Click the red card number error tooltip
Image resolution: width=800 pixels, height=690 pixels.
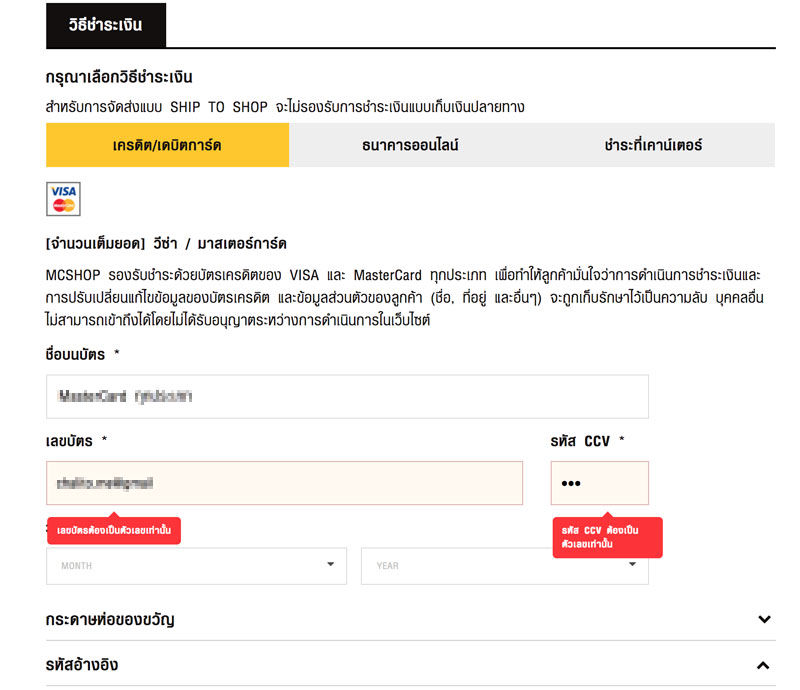(113, 530)
